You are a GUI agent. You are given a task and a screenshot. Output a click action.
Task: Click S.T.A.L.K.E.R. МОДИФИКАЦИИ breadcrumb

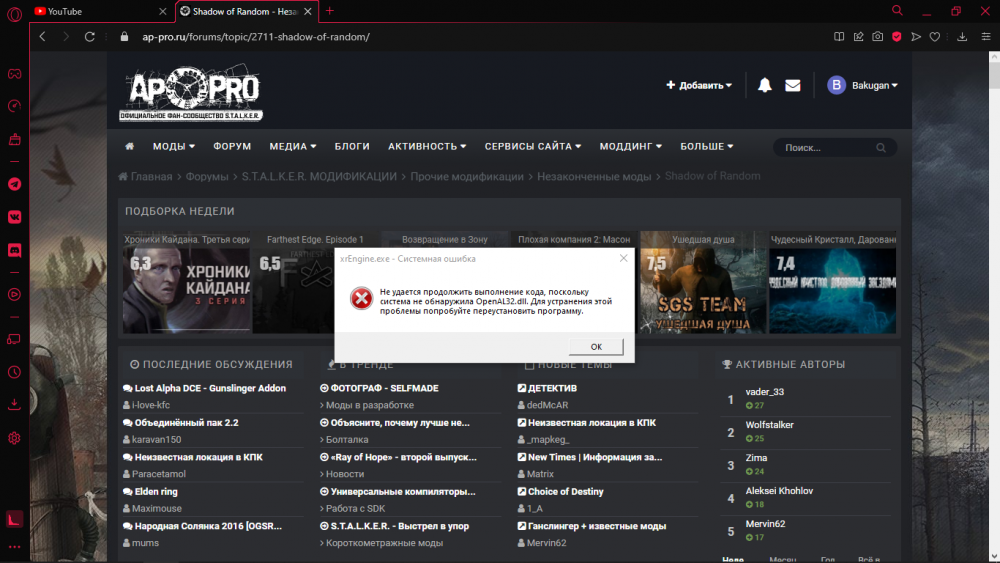tap(319, 177)
